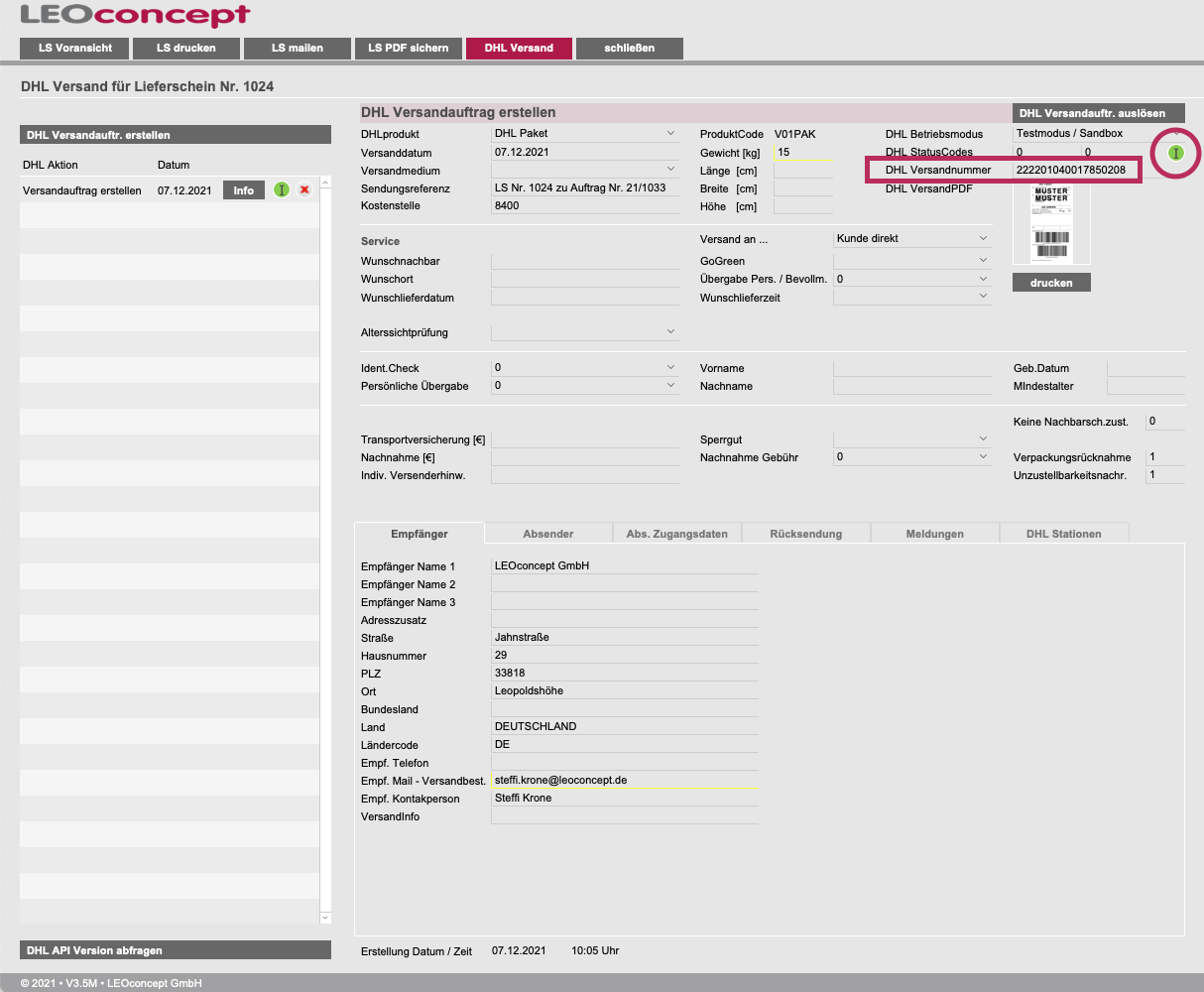This screenshot has width=1204, height=992.
Task: Click the red delete X in the Versandauftrag erstellen row
Action: click(304, 189)
